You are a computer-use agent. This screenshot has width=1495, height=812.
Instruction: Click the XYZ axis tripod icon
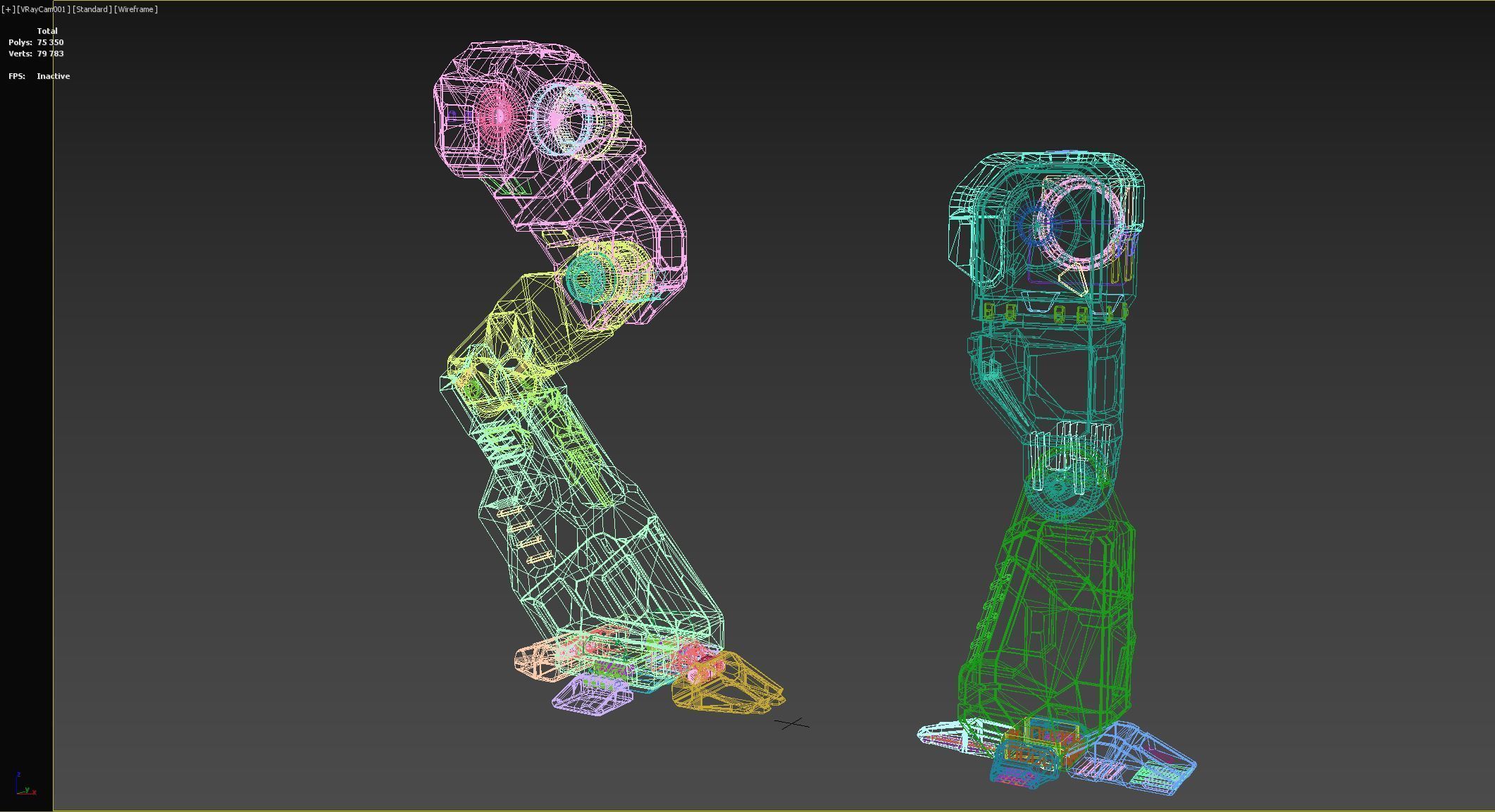tap(25, 784)
